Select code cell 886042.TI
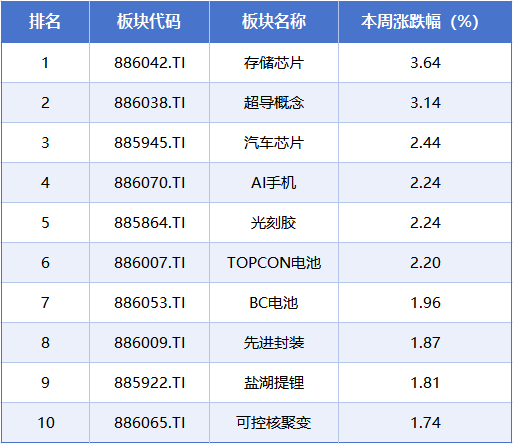The image size is (513, 444). point(150,63)
